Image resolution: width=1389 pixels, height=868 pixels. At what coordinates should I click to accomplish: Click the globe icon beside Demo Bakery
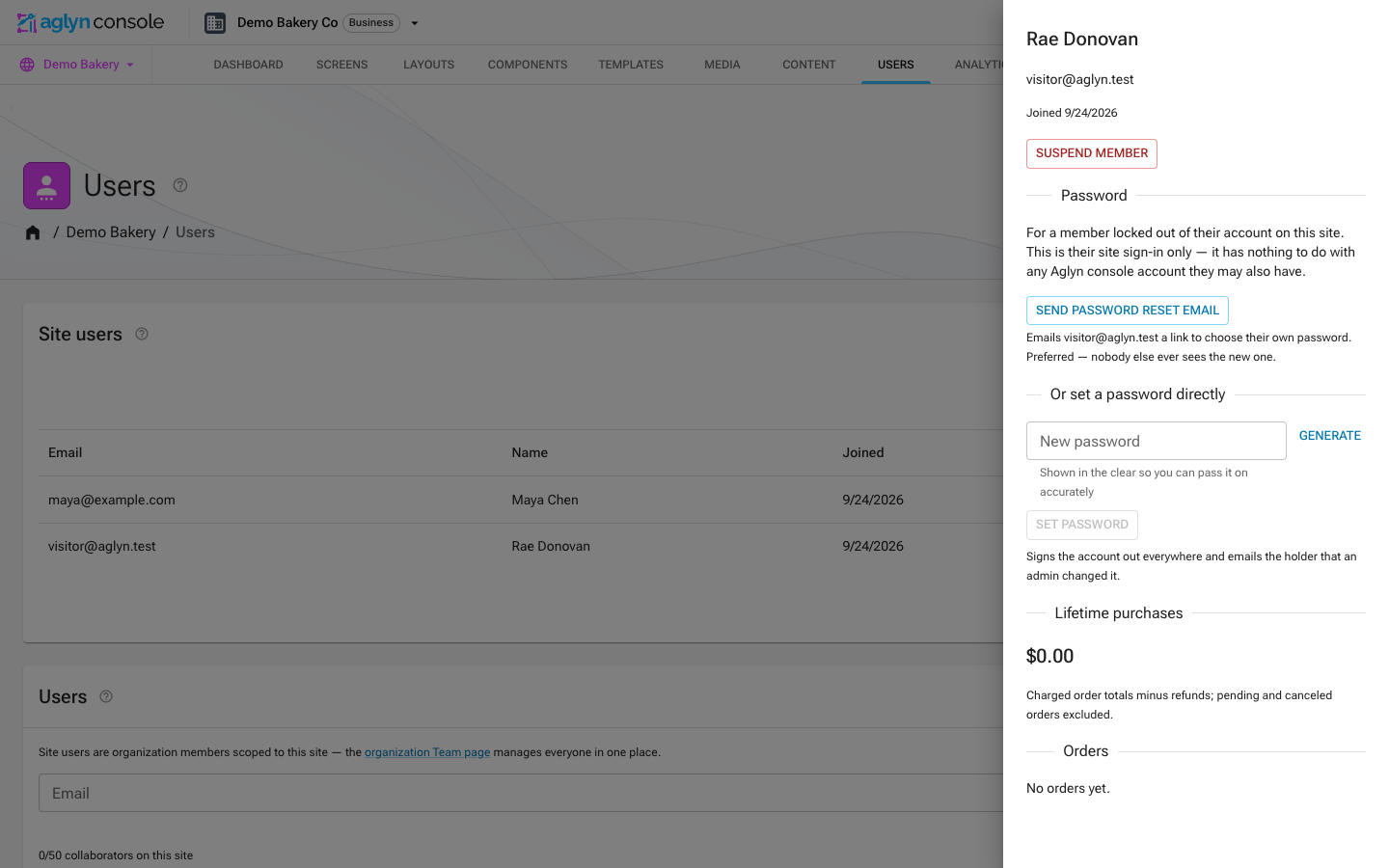coord(27,65)
